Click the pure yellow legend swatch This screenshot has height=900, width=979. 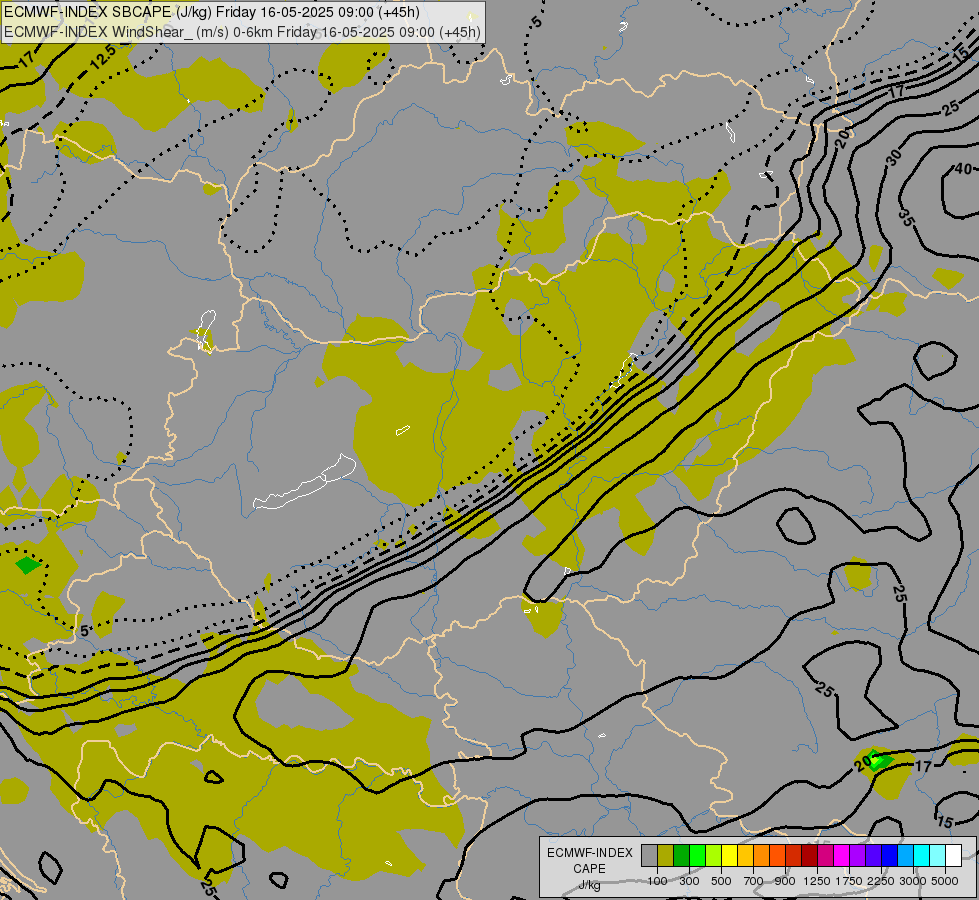[729, 856]
